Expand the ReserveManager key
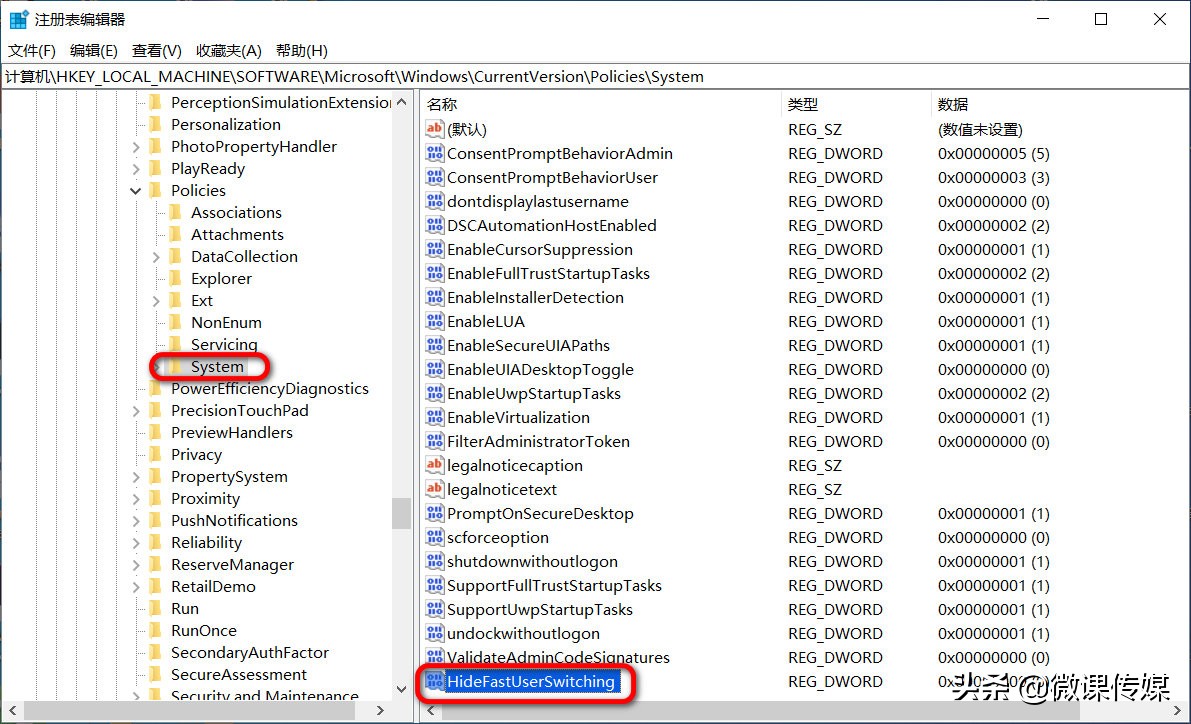 (136, 565)
